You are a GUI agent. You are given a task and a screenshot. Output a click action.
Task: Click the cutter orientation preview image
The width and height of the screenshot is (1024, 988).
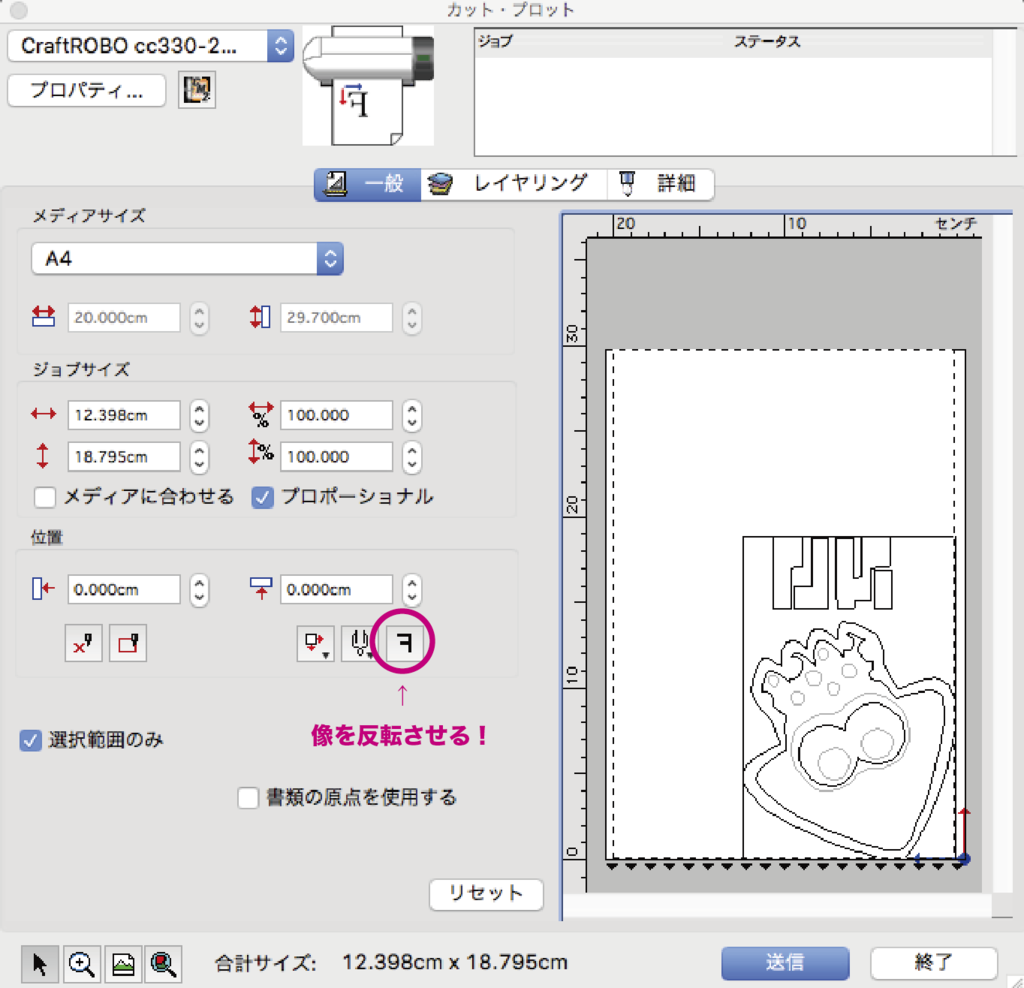pyautogui.click(x=368, y=86)
